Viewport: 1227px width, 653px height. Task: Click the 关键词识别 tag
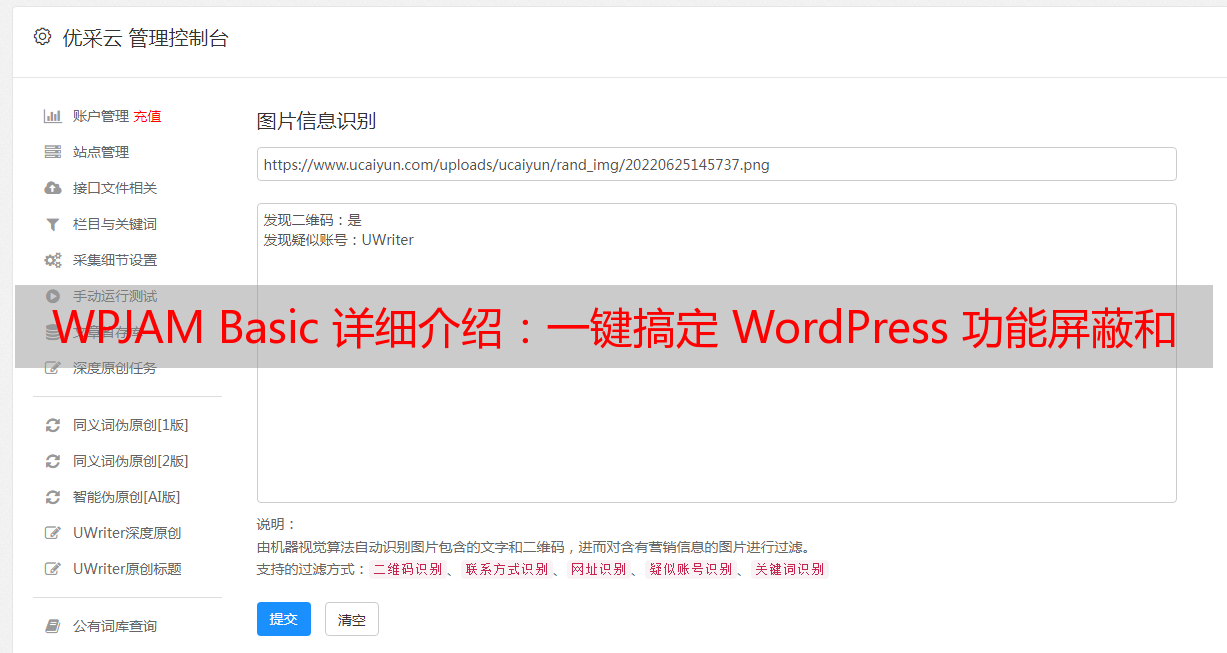click(790, 569)
